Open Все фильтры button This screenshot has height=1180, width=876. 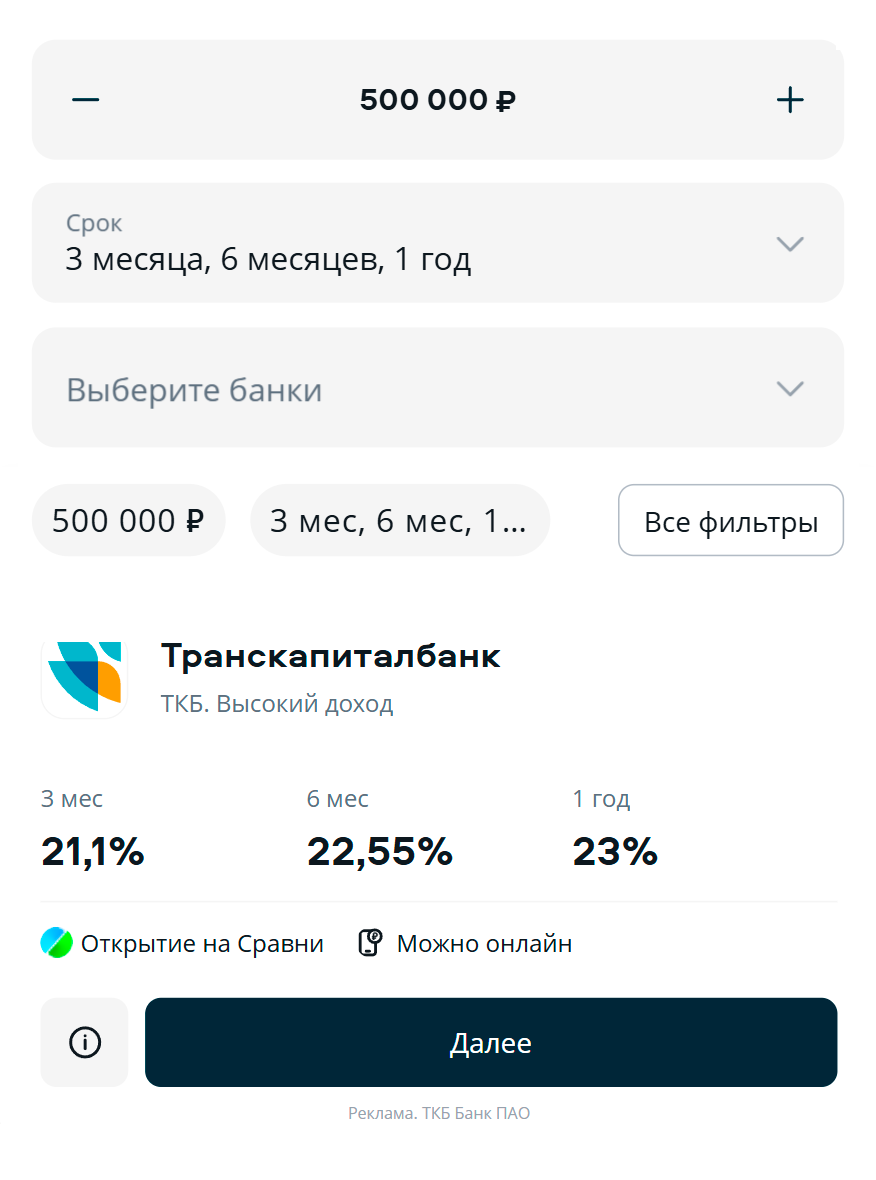pyautogui.click(x=731, y=520)
